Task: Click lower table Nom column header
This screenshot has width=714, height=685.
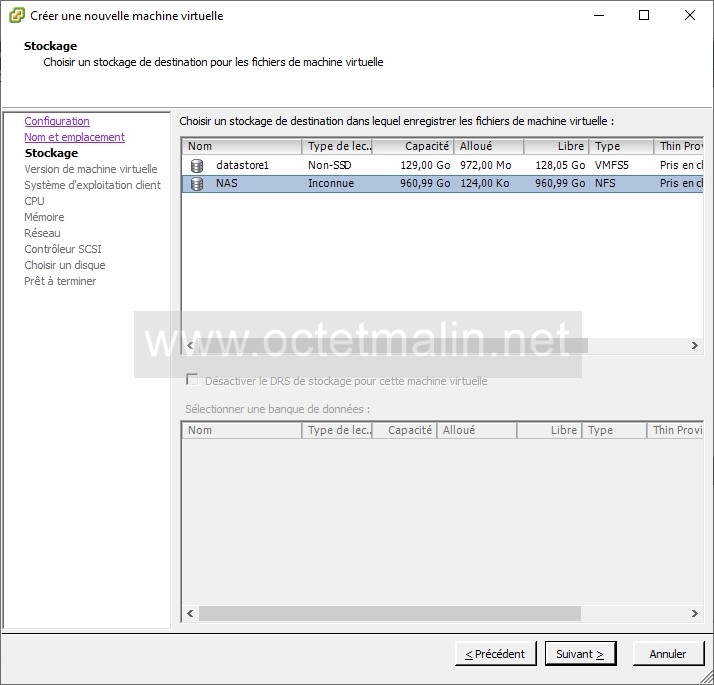Action: tap(242, 430)
